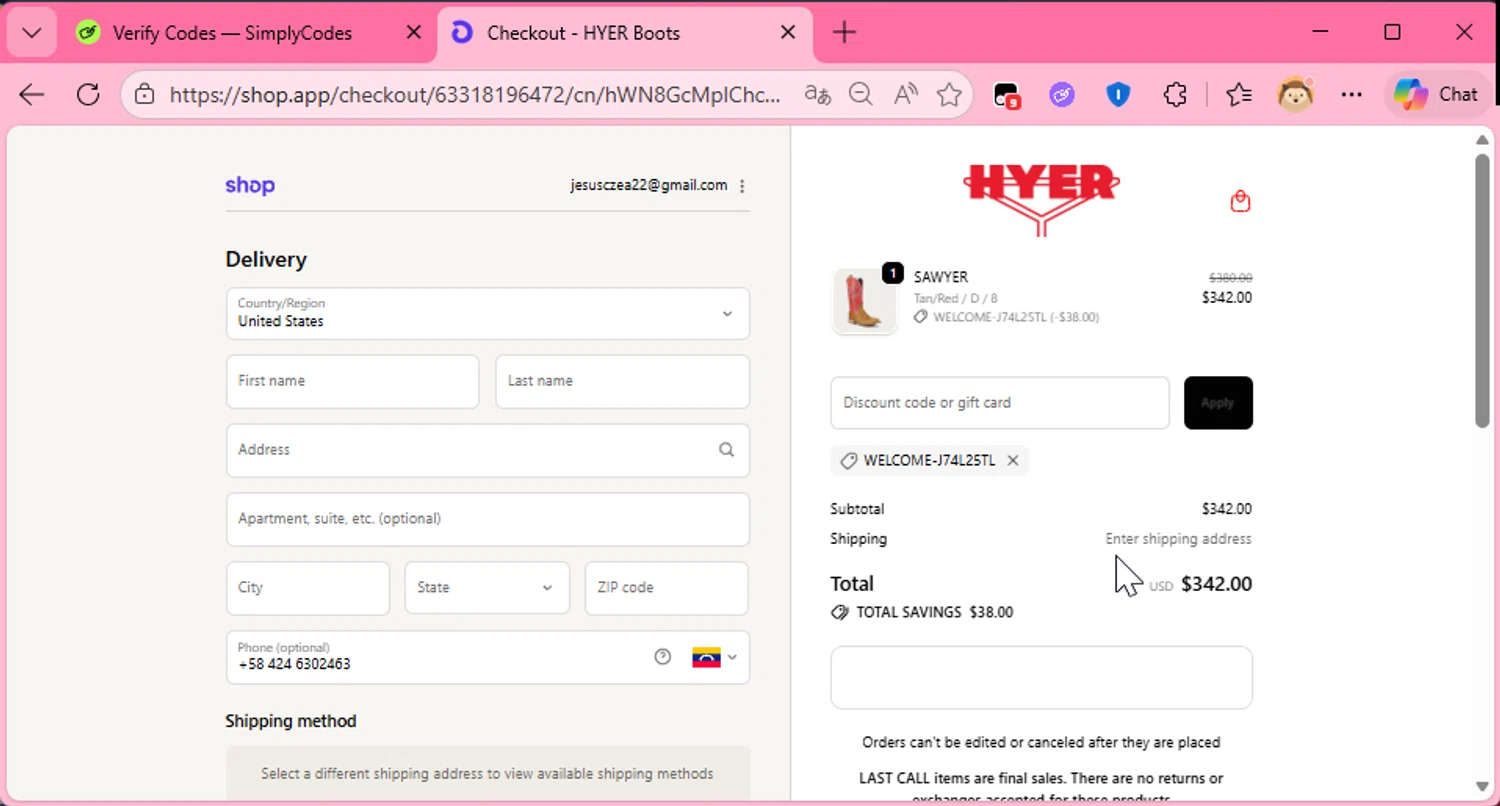This screenshot has width=1500, height=806.
Task: Open the translate page icon
Action: coord(817,95)
